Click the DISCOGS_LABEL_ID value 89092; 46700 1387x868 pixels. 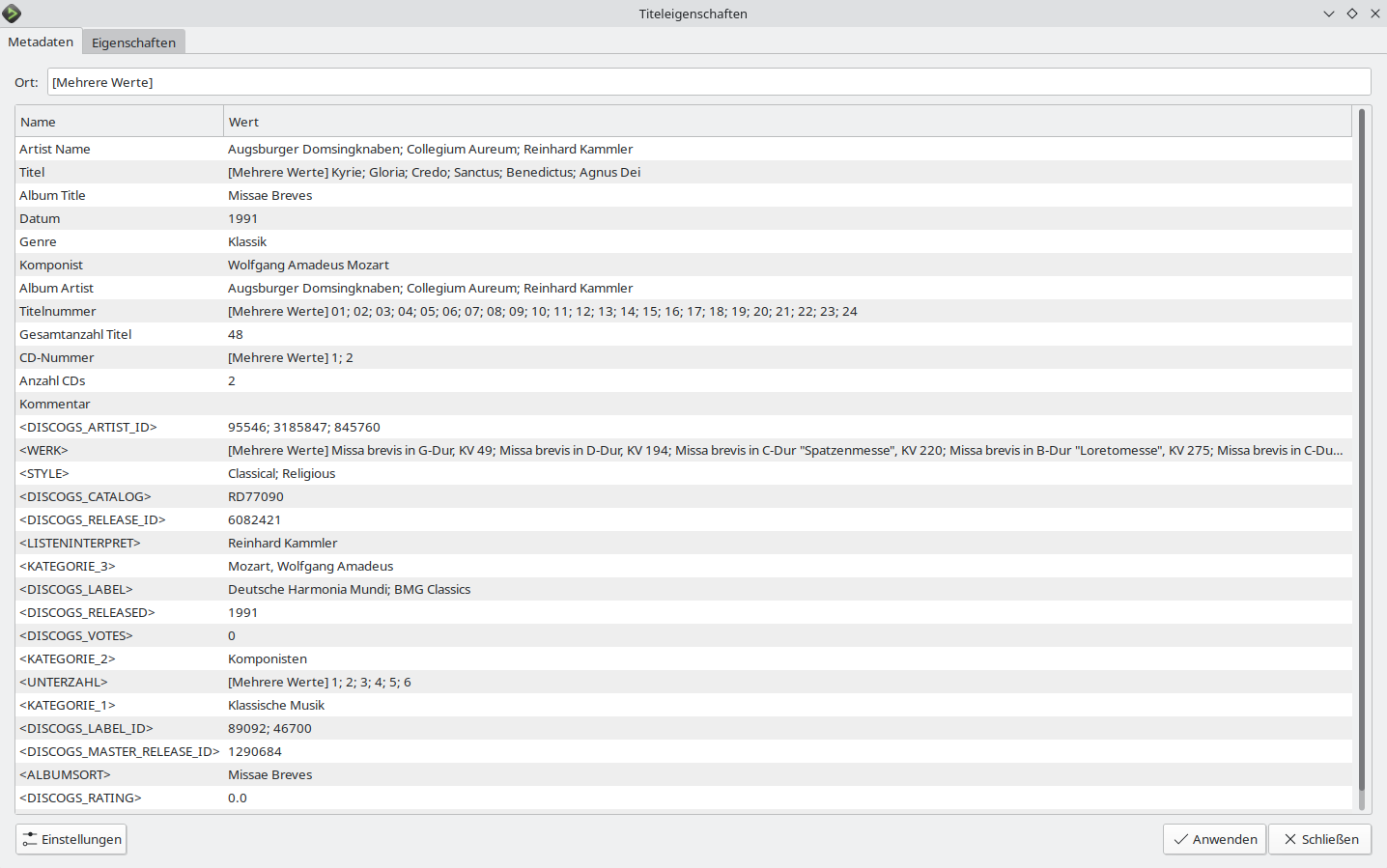(x=270, y=728)
